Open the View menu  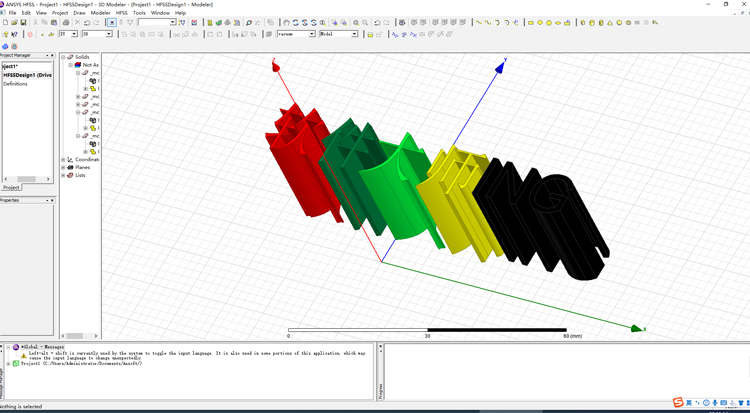(x=42, y=13)
